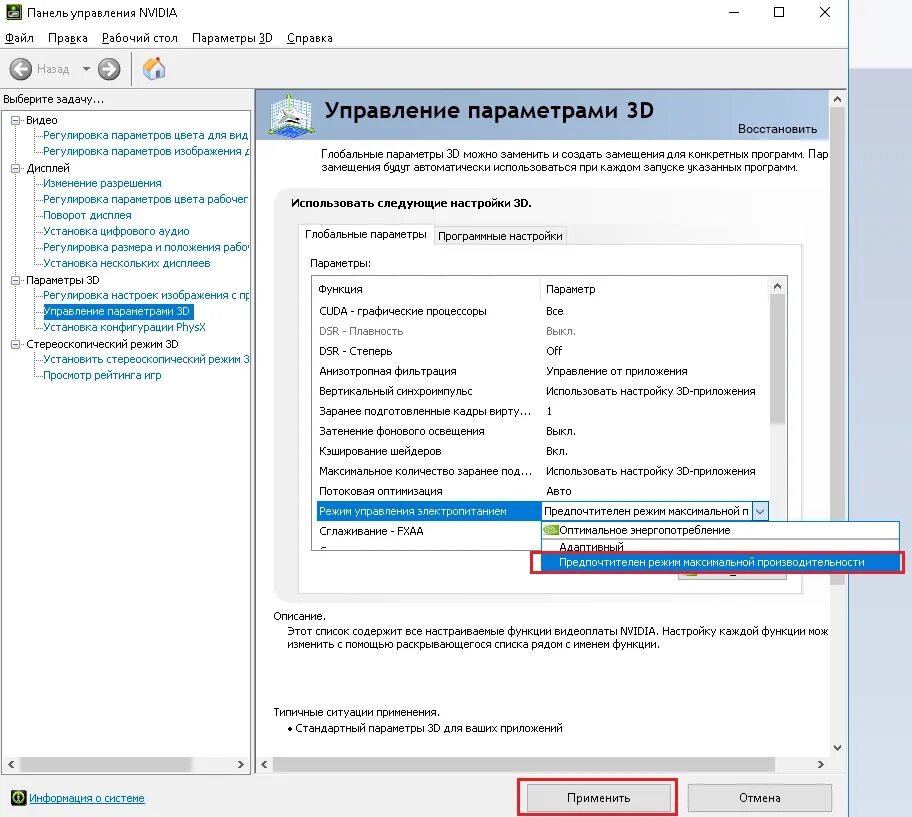Image resolution: width=912 pixels, height=817 pixels.
Task: Collapse Стереоскопический режим 3D node
Action: pos(15,344)
